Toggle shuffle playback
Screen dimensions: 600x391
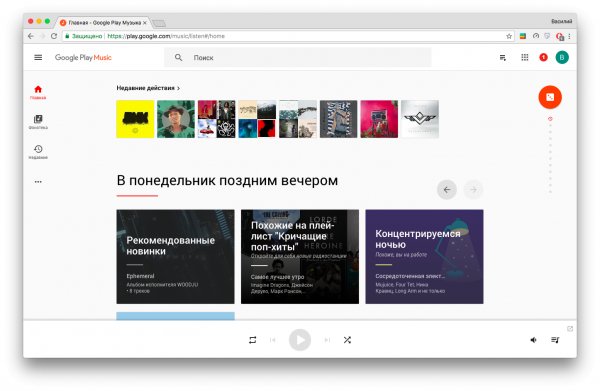pyautogui.click(x=347, y=340)
